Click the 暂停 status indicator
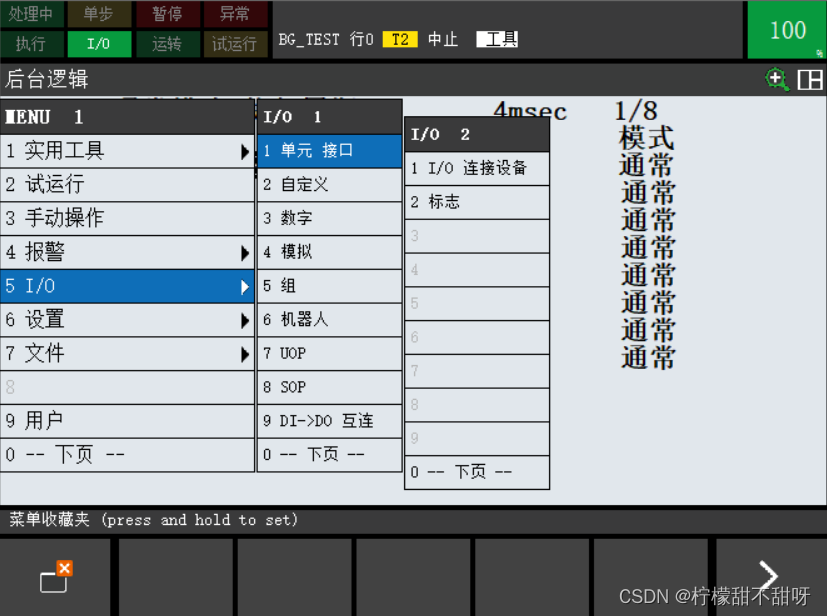The height and width of the screenshot is (616, 827). click(x=167, y=14)
